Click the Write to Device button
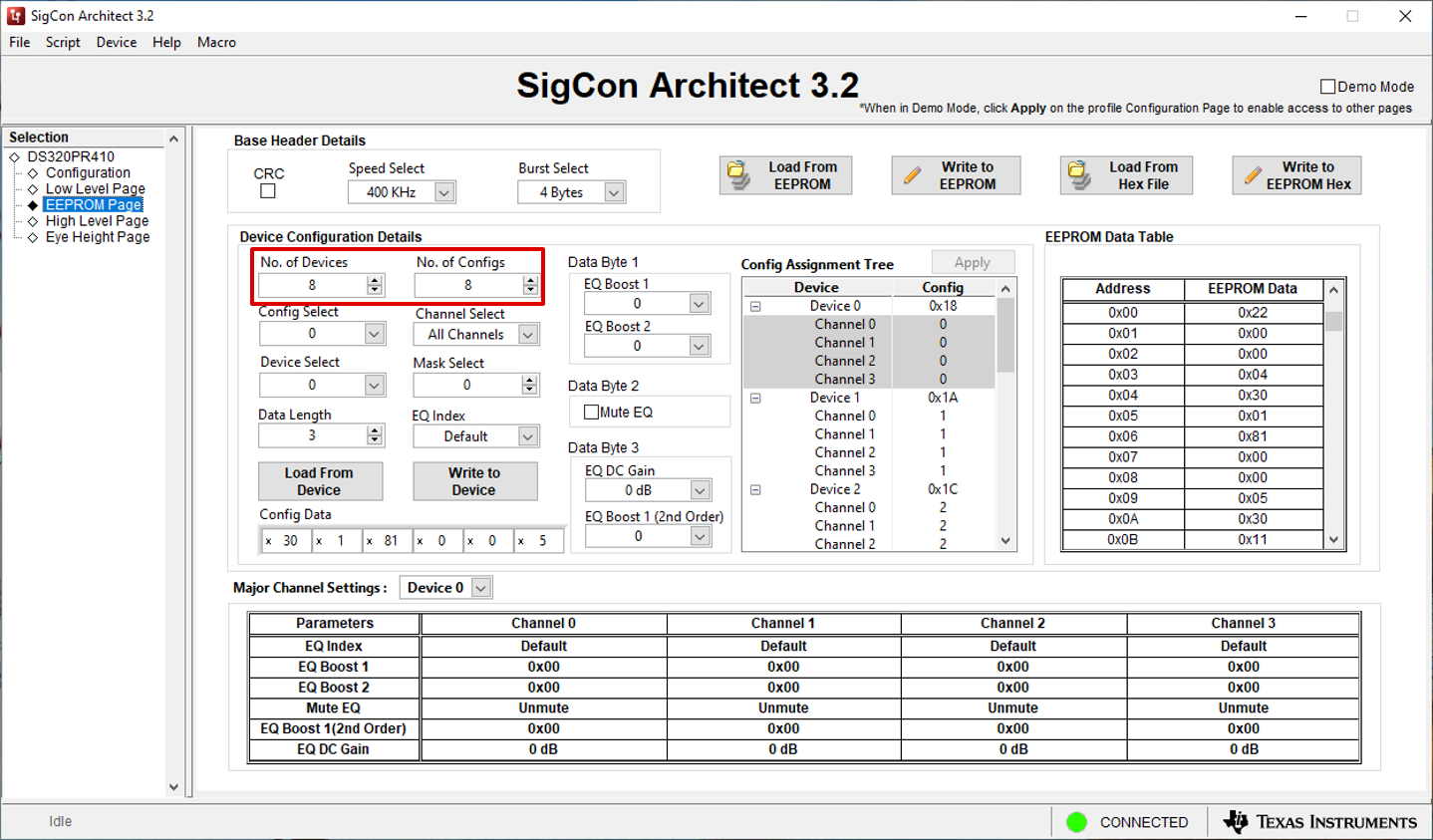The image size is (1433, 840). click(x=474, y=481)
